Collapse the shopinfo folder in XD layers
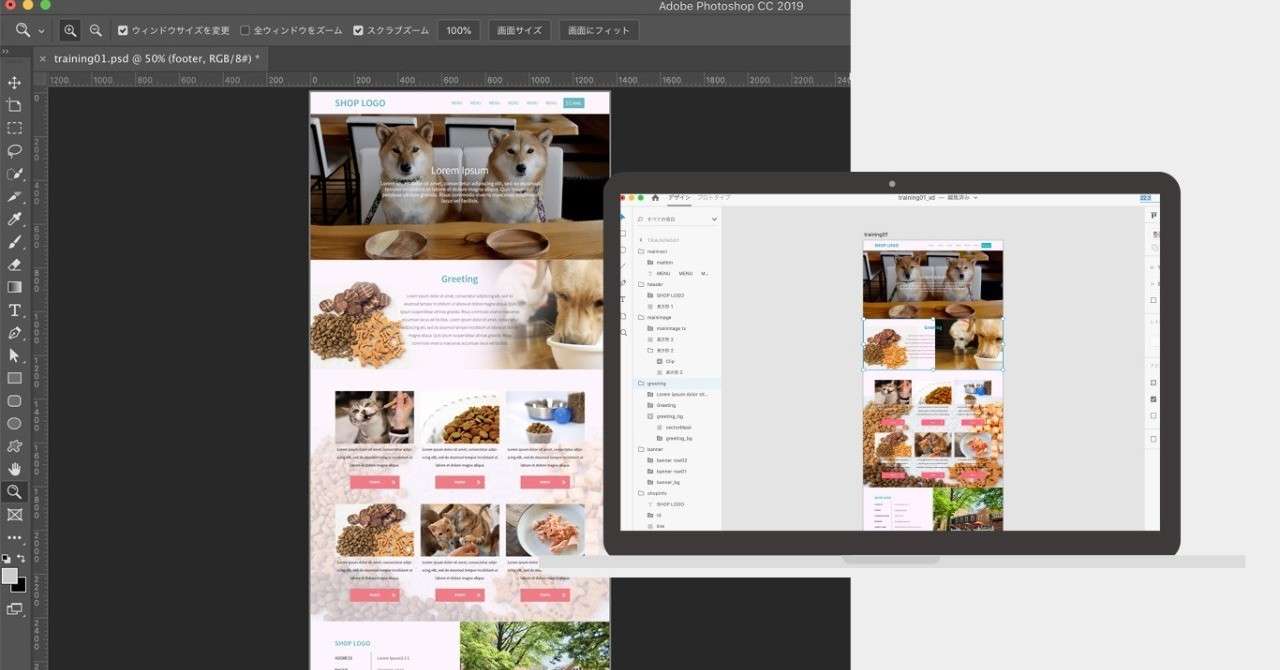Screen dimensions: 1280x670 [x=641, y=493]
